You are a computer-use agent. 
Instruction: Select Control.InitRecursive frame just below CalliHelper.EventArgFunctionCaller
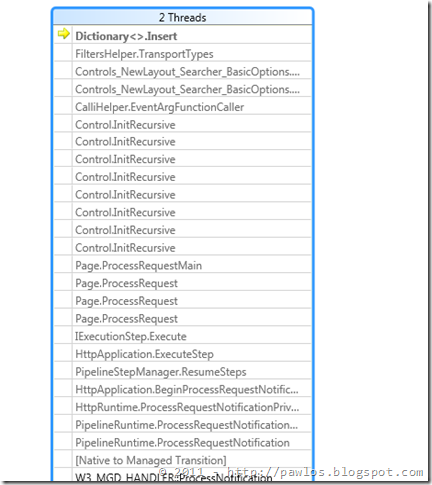(183, 125)
